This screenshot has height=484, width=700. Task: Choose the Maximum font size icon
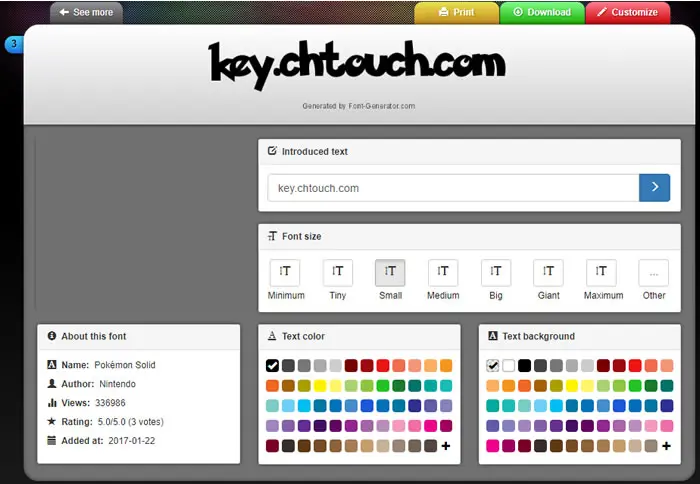(x=601, y=272)
